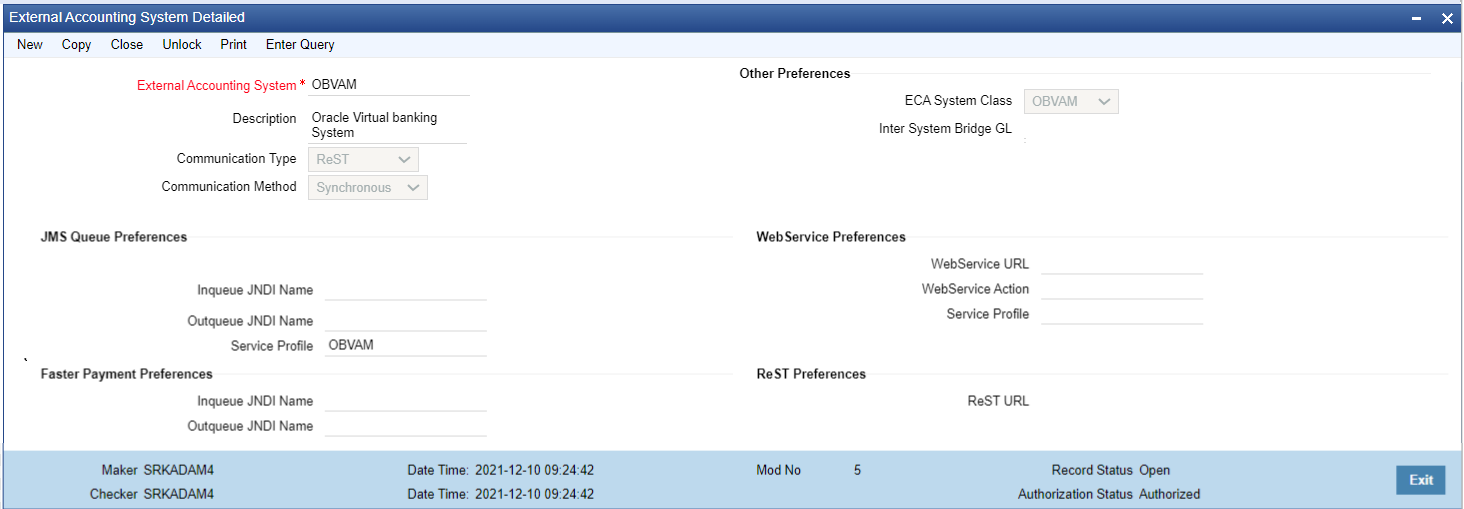
Task: Click the Other Preferences heading
Action: [795, 73]
